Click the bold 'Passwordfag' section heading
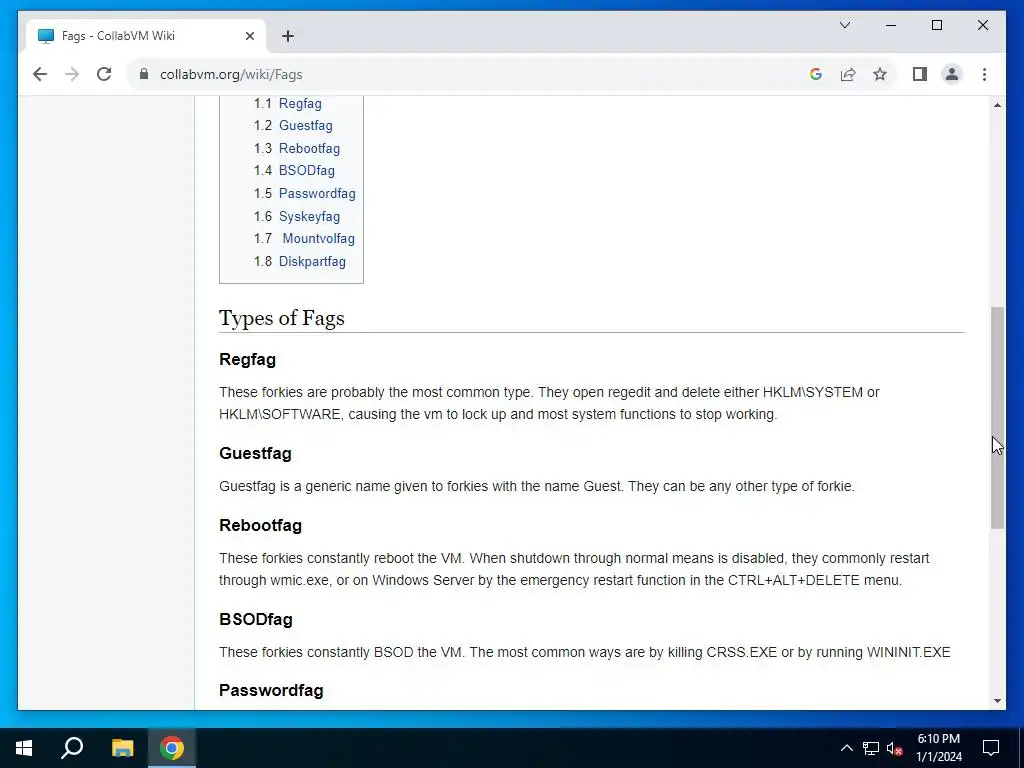1024x768 pixels. point(272,690)
